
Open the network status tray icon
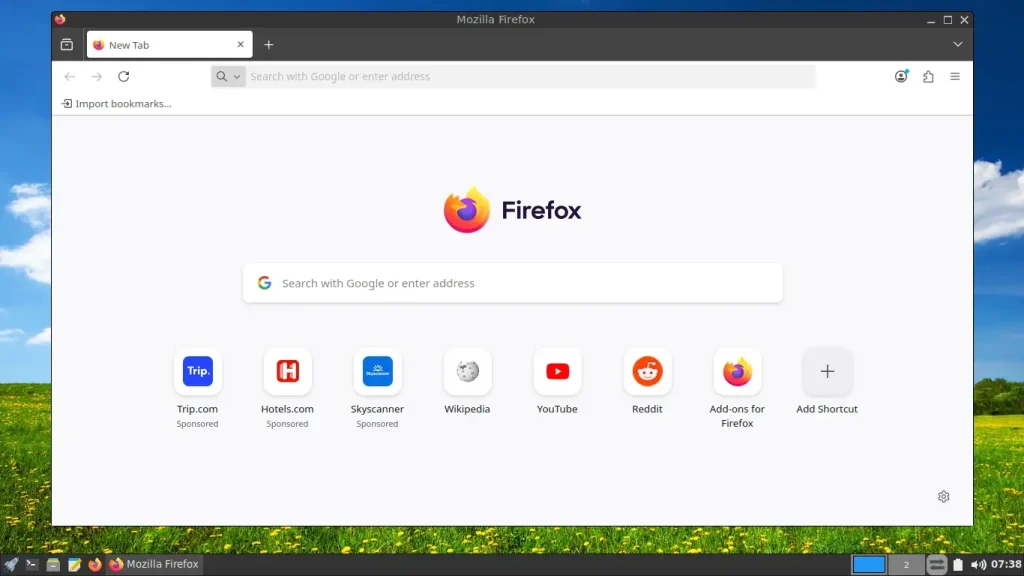[936, 564]
